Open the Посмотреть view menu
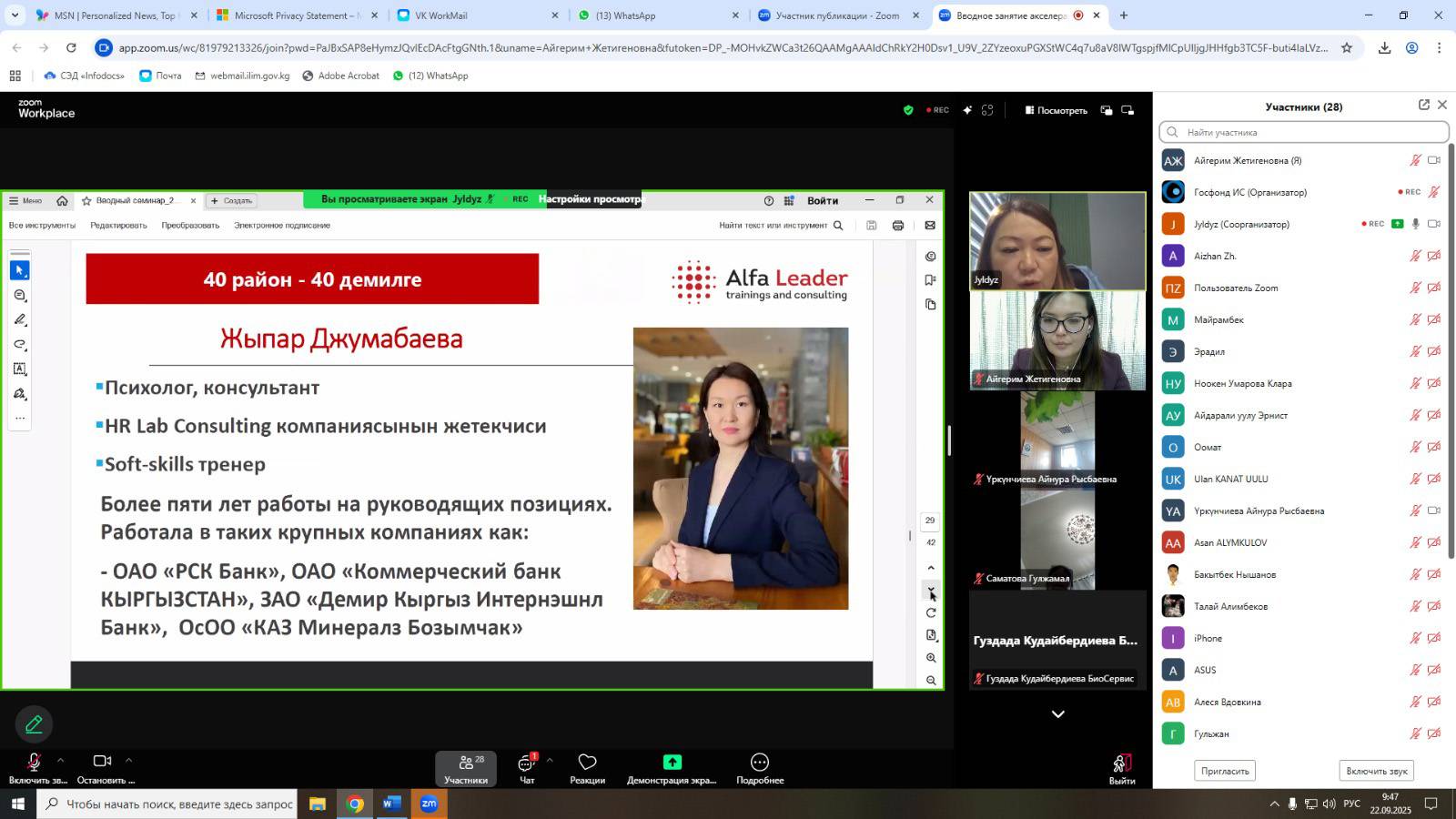The width and height of the screenshot is (1456, 819). coord(1056,110)
